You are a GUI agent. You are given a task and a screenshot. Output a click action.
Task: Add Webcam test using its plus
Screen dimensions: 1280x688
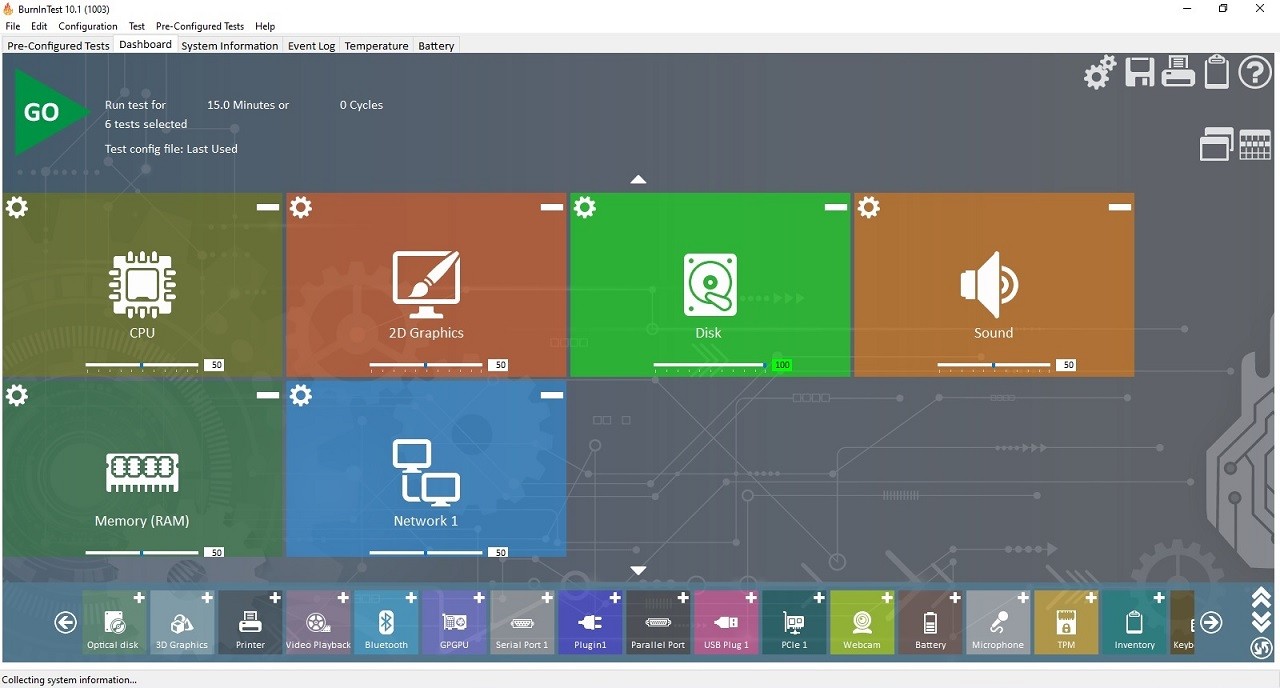(x=887, y=598)
